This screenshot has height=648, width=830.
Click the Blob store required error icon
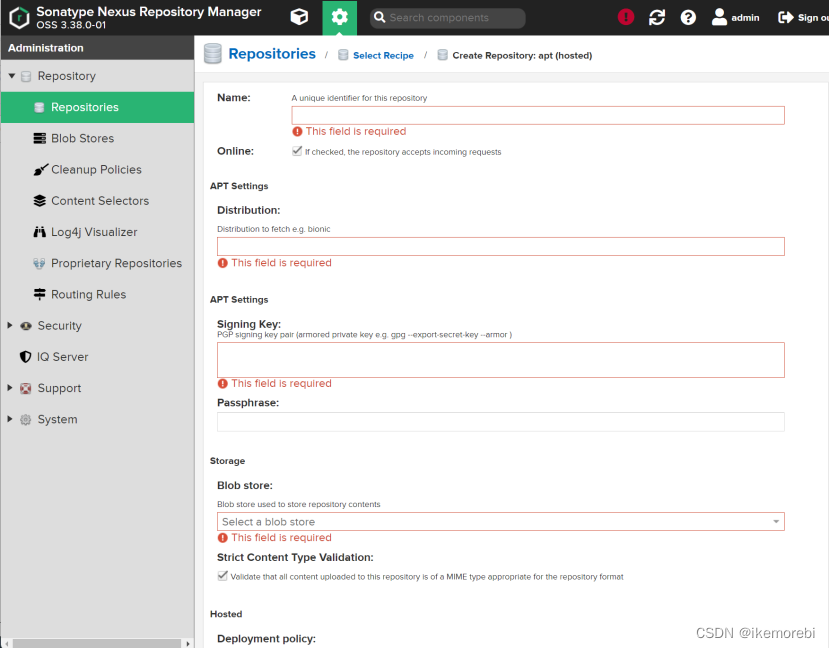tap(223, 537)
